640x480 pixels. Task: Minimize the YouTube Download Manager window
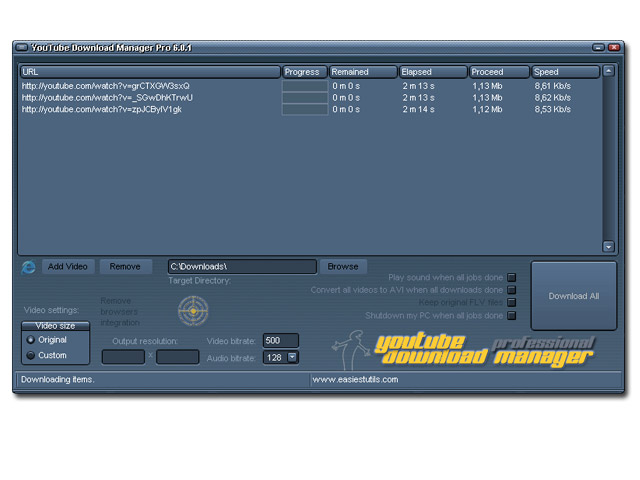click(x=598, y=47)
